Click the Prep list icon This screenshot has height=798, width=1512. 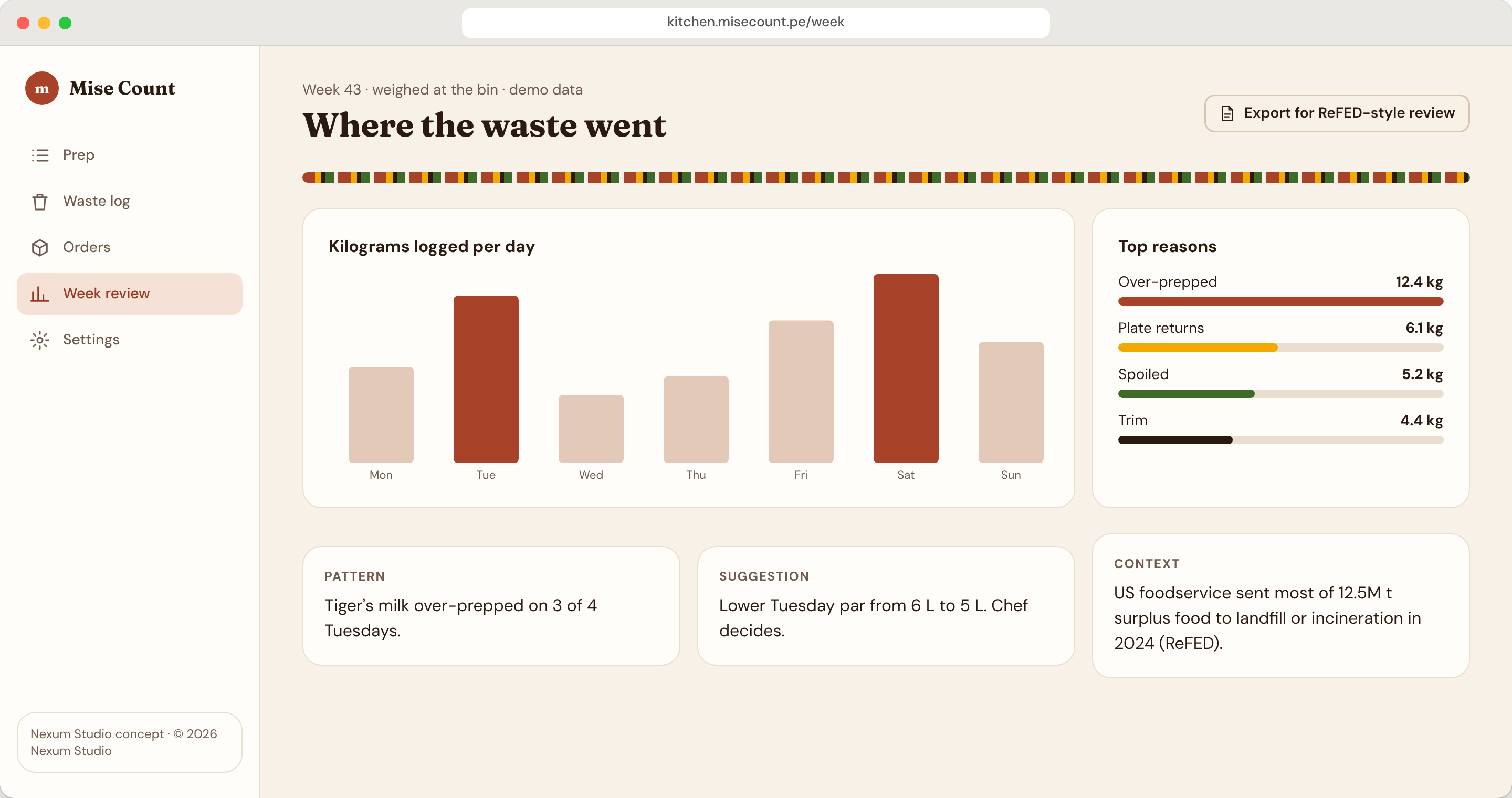point(40,155)
